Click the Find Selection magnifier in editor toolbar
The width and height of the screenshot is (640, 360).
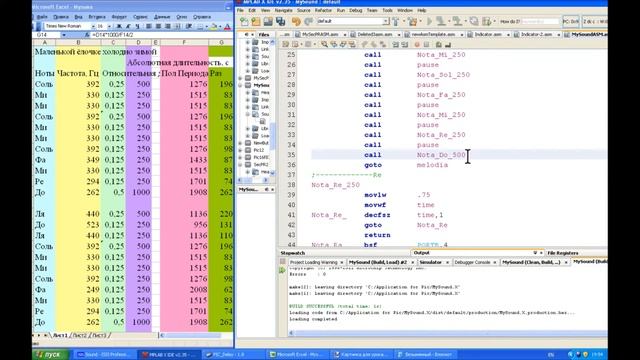click(324, 44)
